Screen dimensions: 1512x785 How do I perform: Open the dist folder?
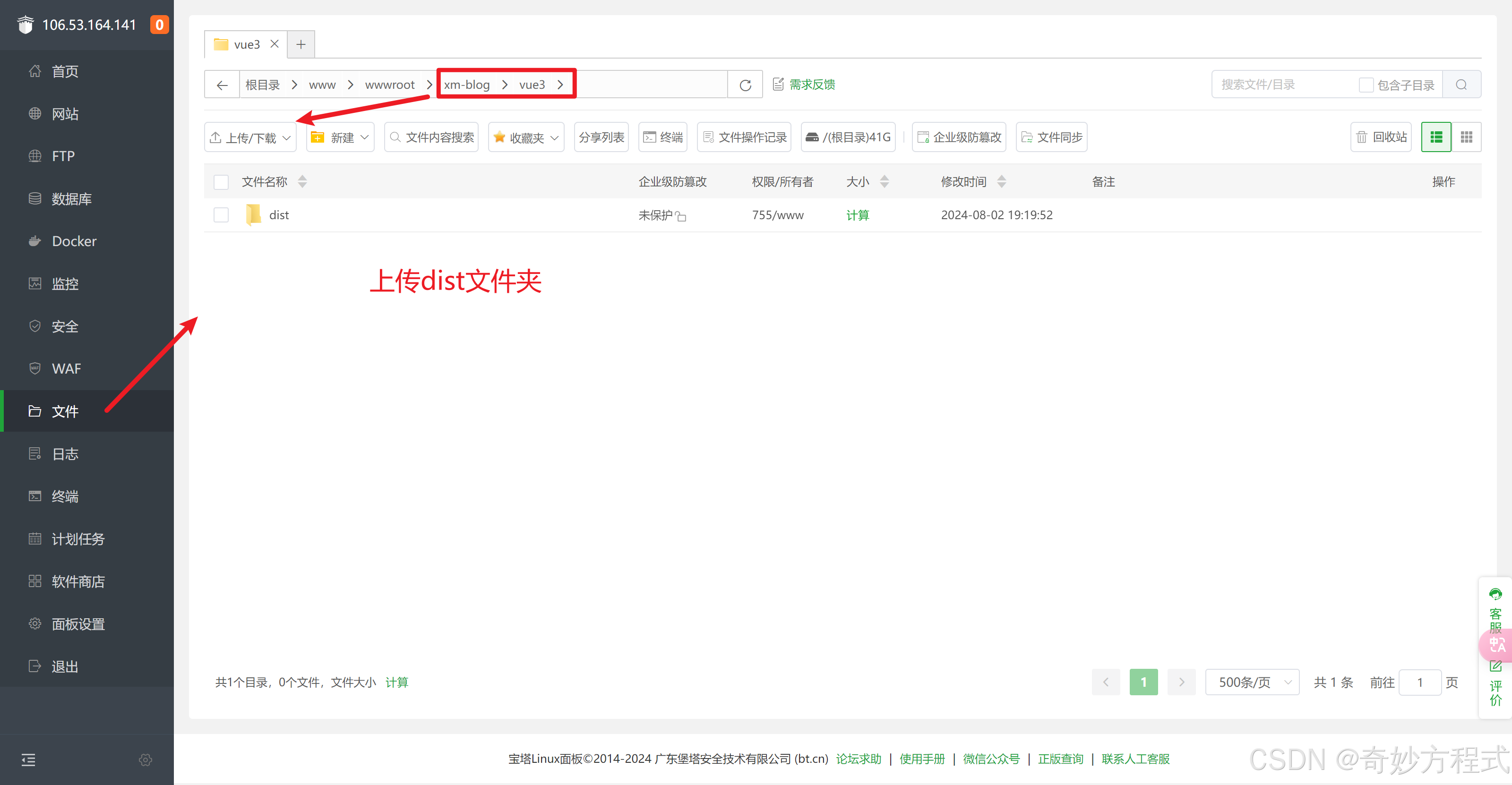coord(279,215)
